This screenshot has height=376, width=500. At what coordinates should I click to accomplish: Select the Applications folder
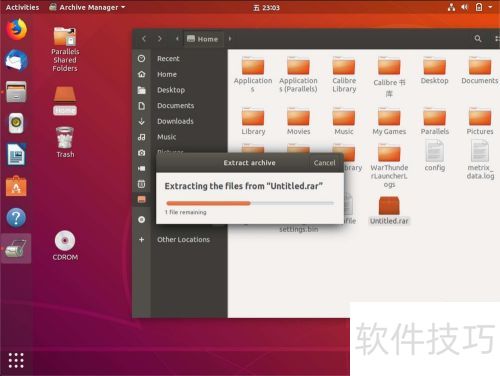pos(253,74)
